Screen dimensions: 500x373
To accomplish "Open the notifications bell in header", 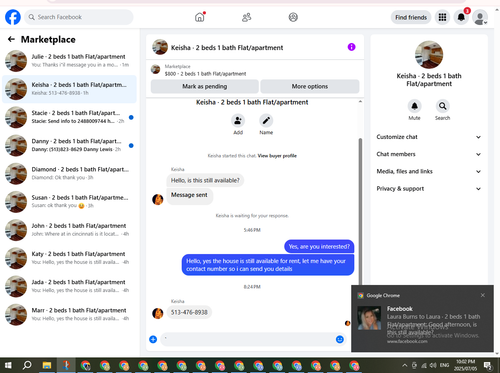I will [461, 17].
